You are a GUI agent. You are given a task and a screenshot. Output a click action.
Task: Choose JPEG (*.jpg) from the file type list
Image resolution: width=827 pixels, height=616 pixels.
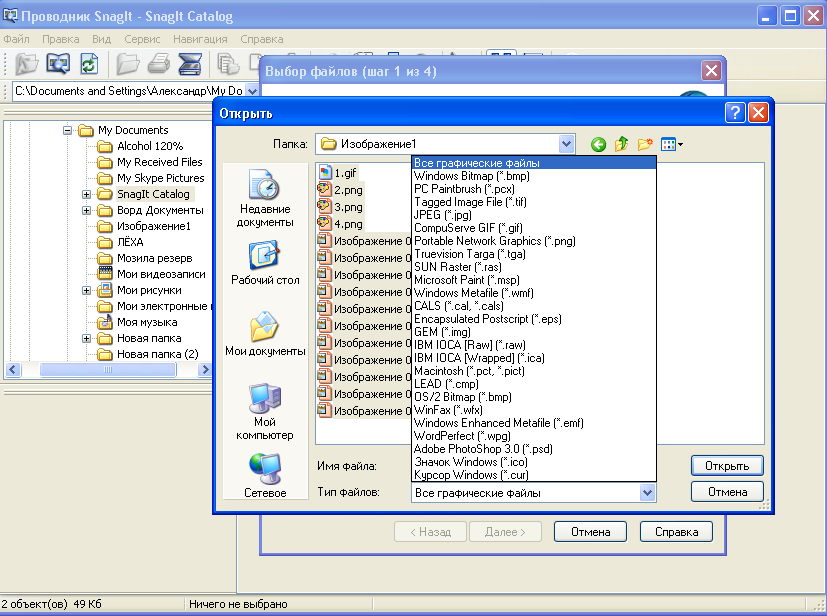pos(534,215)
